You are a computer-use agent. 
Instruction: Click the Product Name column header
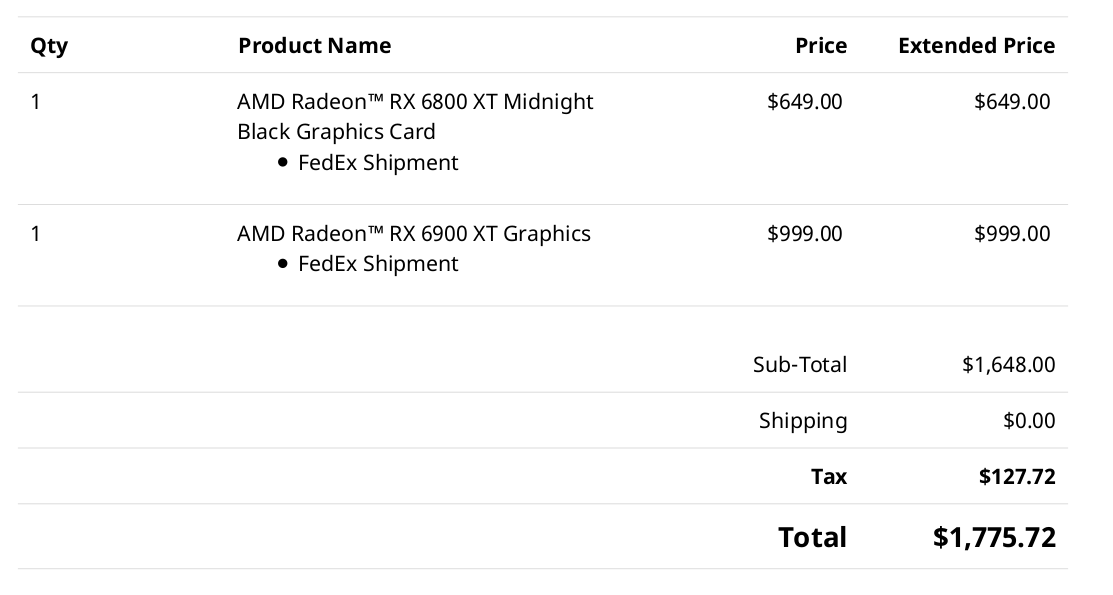point(314,46)
